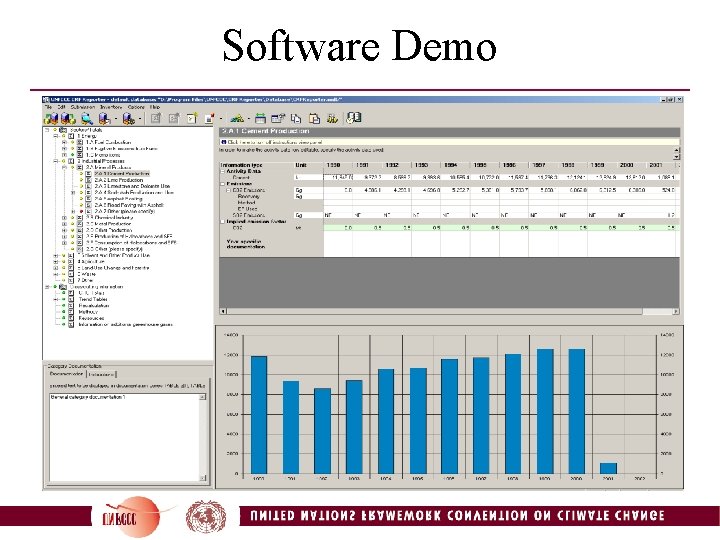Select 2.A.1 Cement Production in tree
The image size is (720, 540).
pos(122,174)
